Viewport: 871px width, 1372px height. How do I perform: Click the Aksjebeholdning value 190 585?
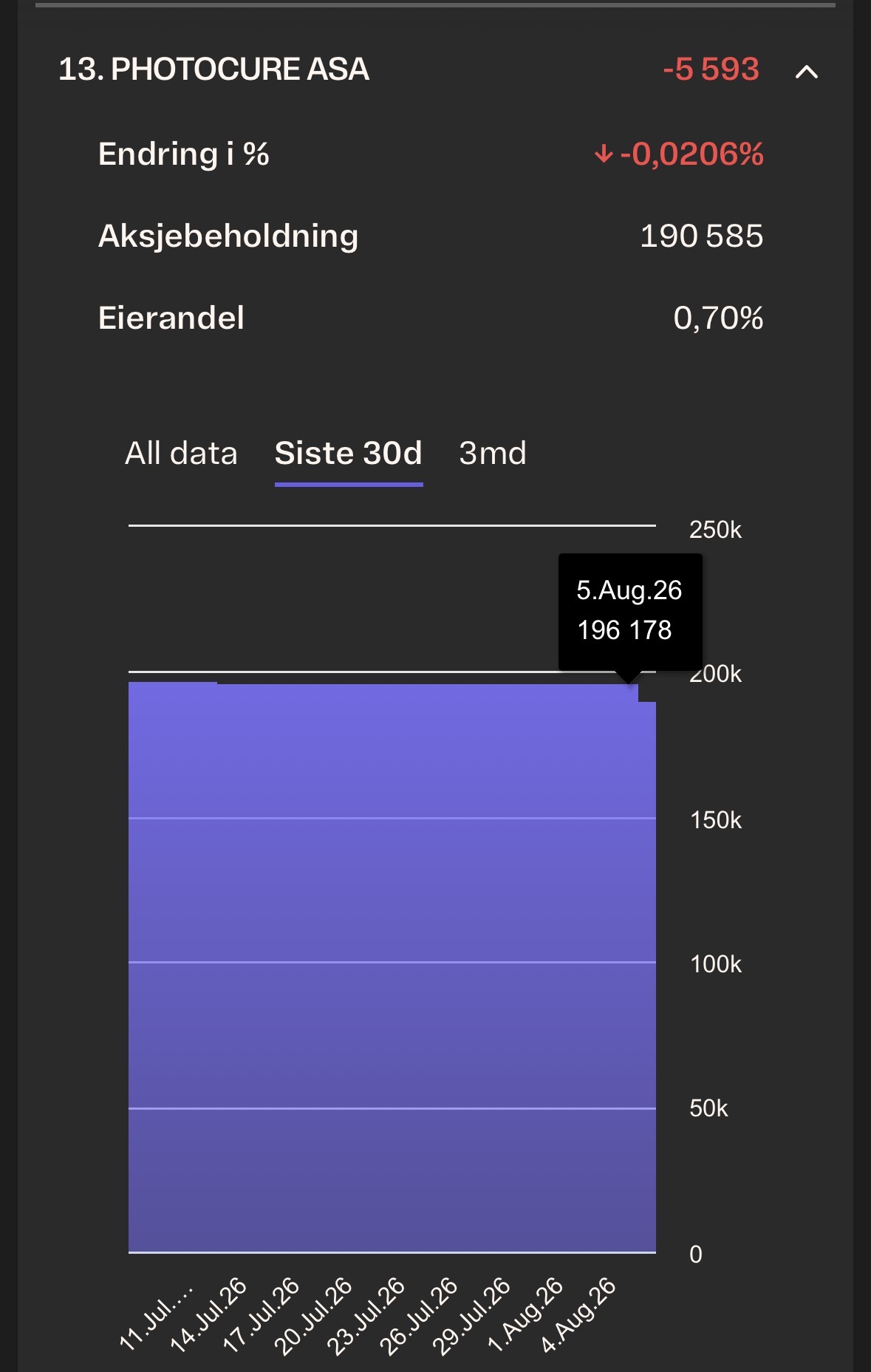[x=701, y=236]
